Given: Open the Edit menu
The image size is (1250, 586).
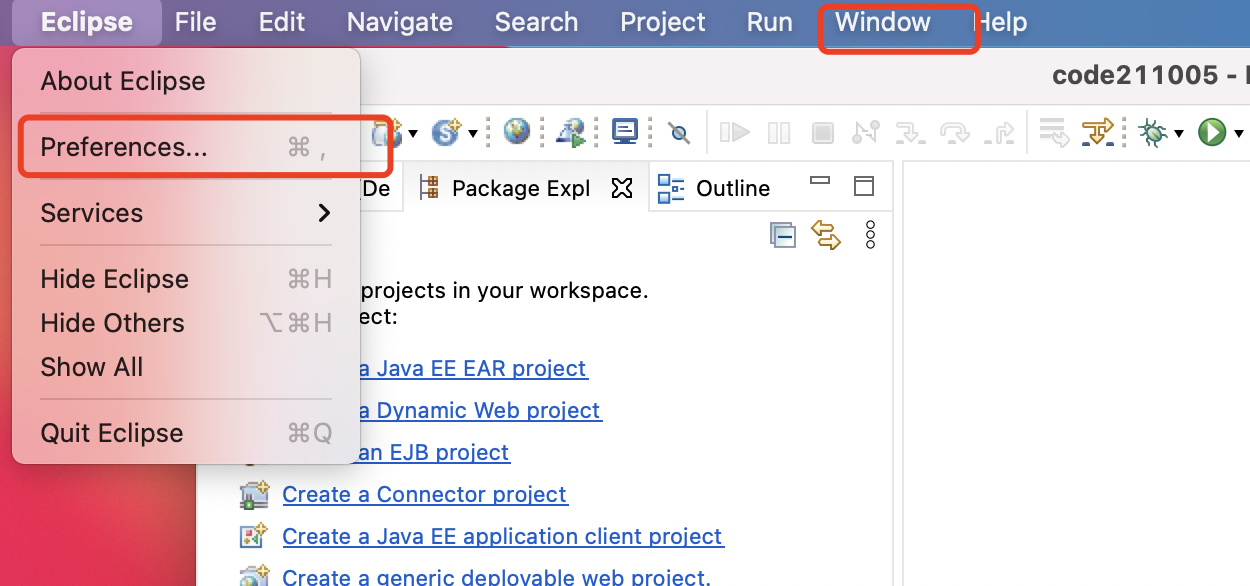Looking at the screenshot, I should [282, 22].
